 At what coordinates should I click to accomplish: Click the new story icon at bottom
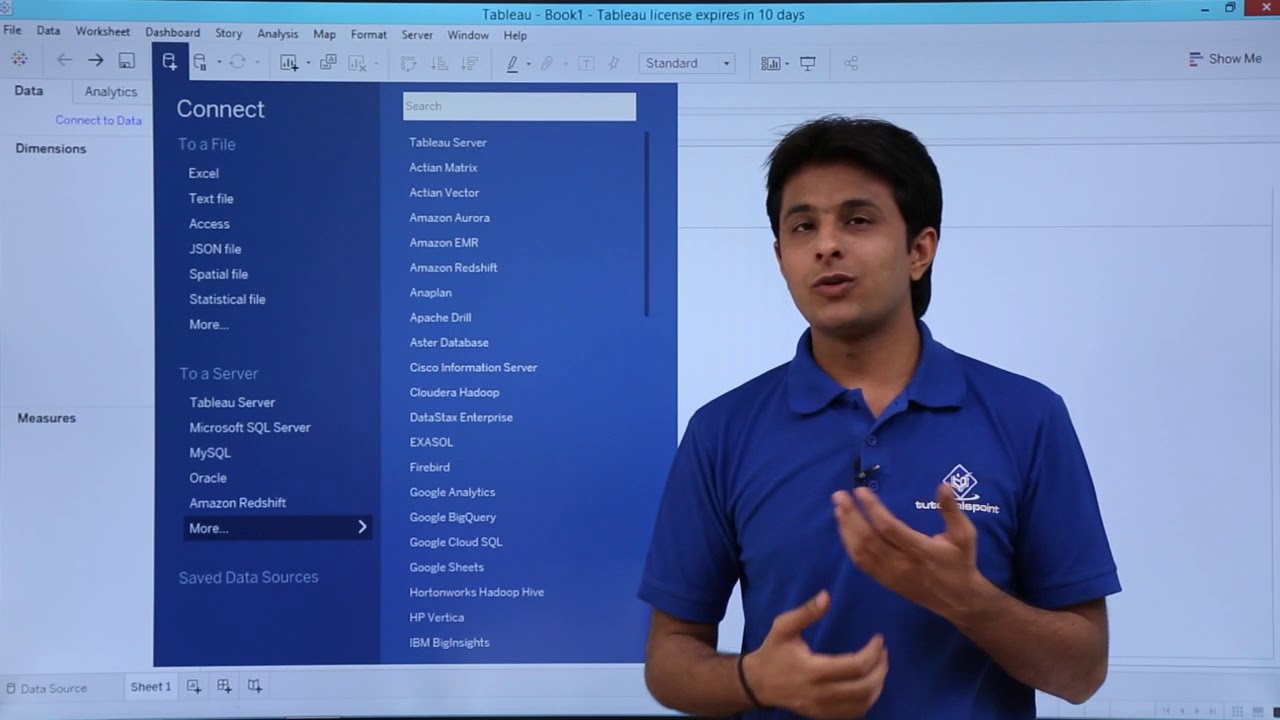[x=255, y=686]
